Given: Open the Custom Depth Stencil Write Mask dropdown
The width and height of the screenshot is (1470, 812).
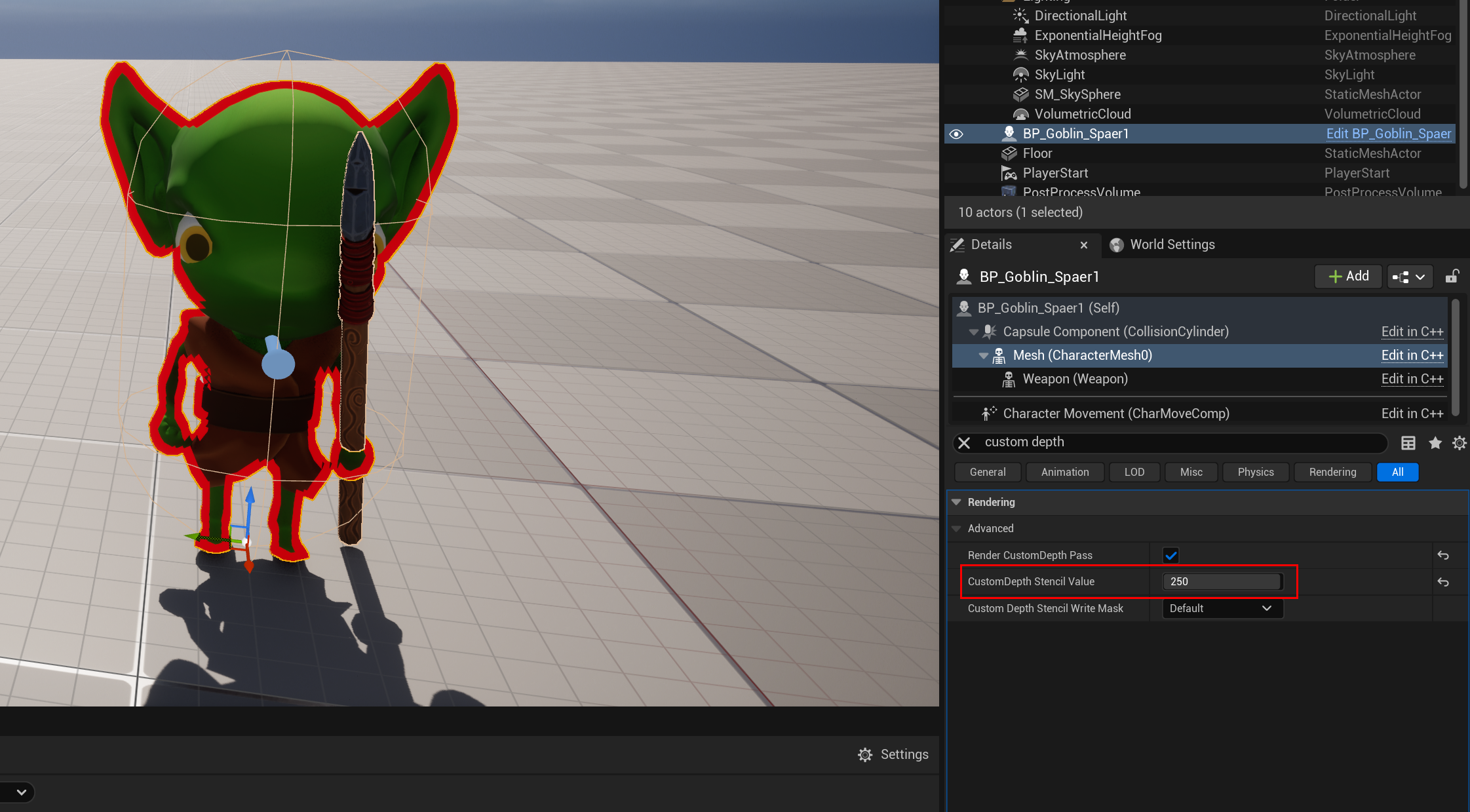Looking at the screenshot, I should (1222, 608).
